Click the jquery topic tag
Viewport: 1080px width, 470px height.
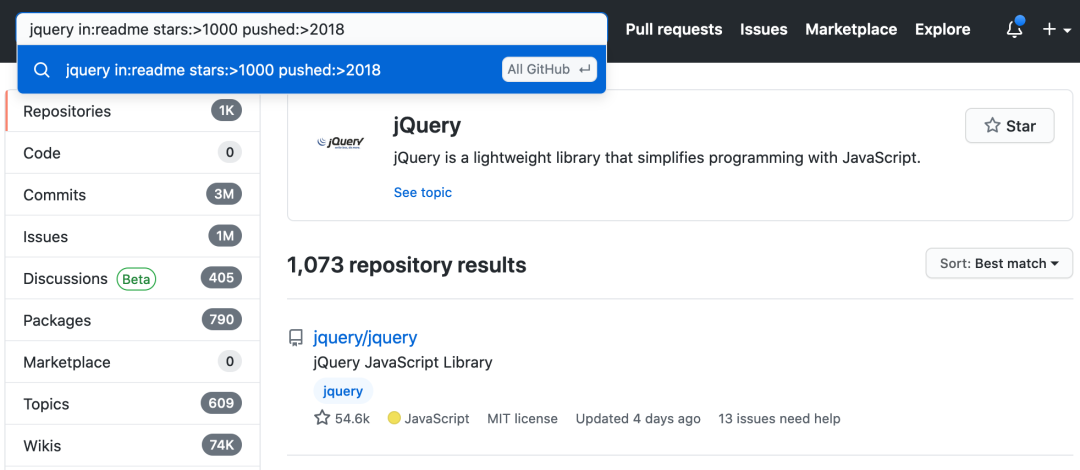click(343, 391)
